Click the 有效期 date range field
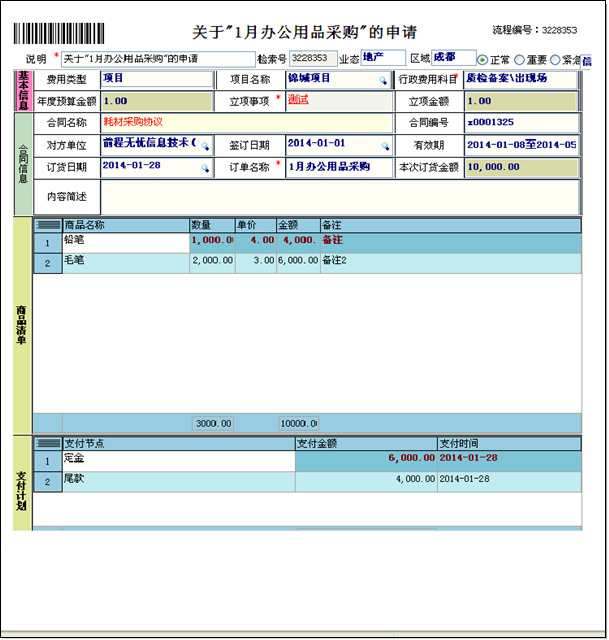 521,145
